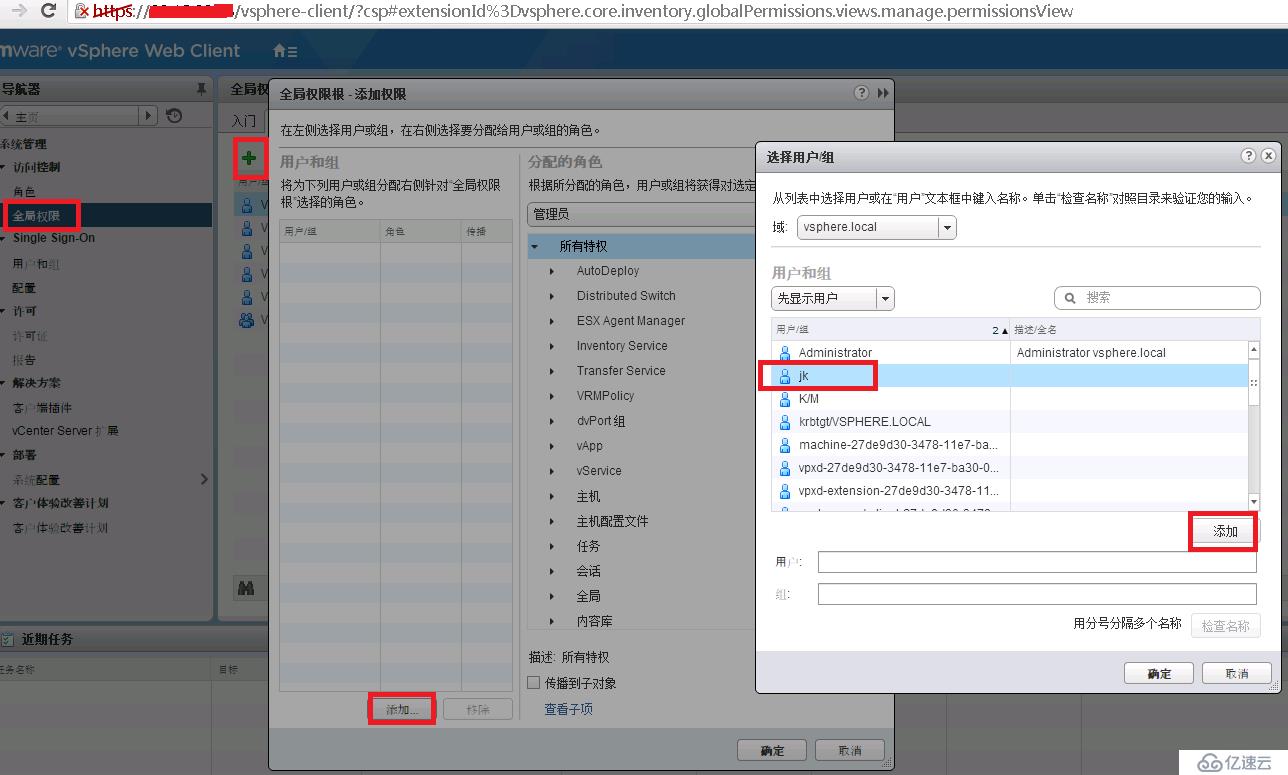Click the binoculars find icon
Image resolution: width=1288 pixels, height=775 pixels.
(246, 588)
